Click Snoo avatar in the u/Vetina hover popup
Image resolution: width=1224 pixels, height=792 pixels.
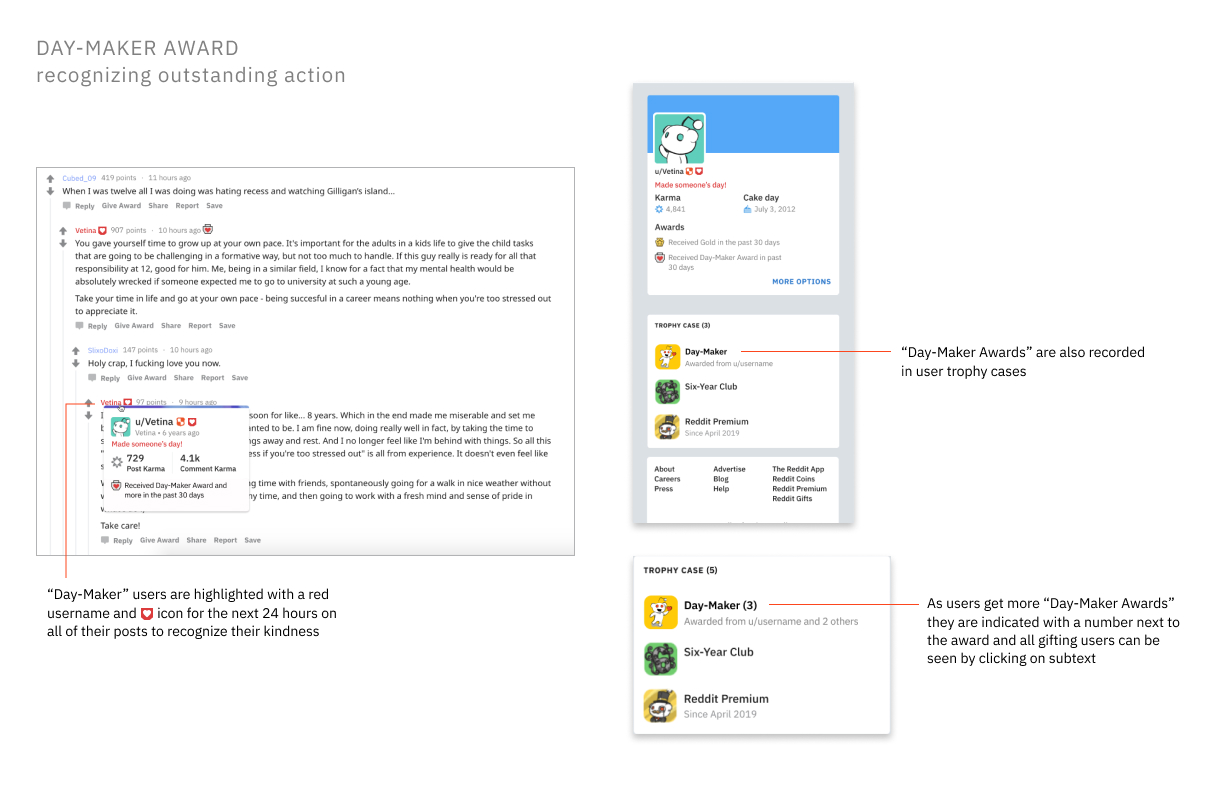[120, 426]
